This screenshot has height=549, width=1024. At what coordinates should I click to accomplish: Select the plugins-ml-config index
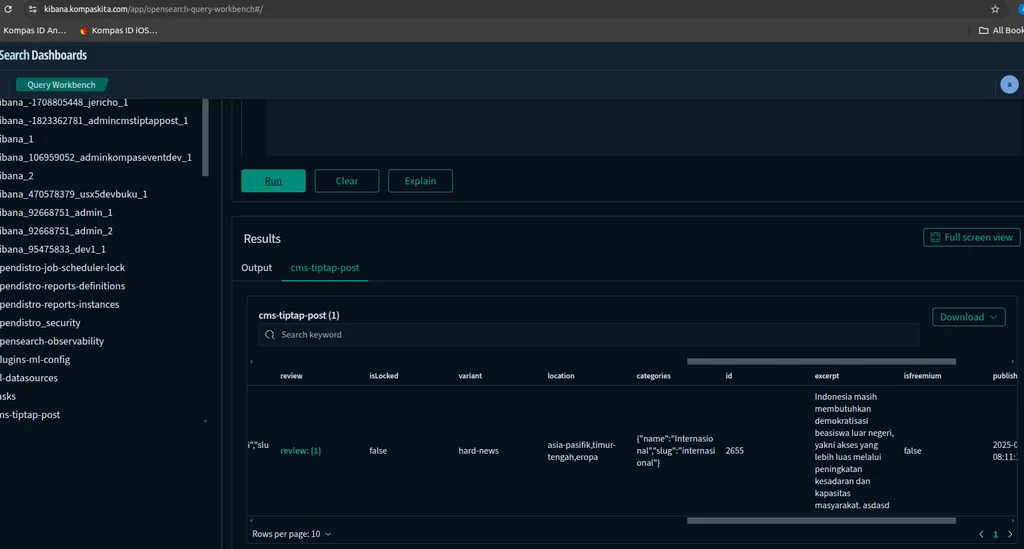click(x=35, y=359)
